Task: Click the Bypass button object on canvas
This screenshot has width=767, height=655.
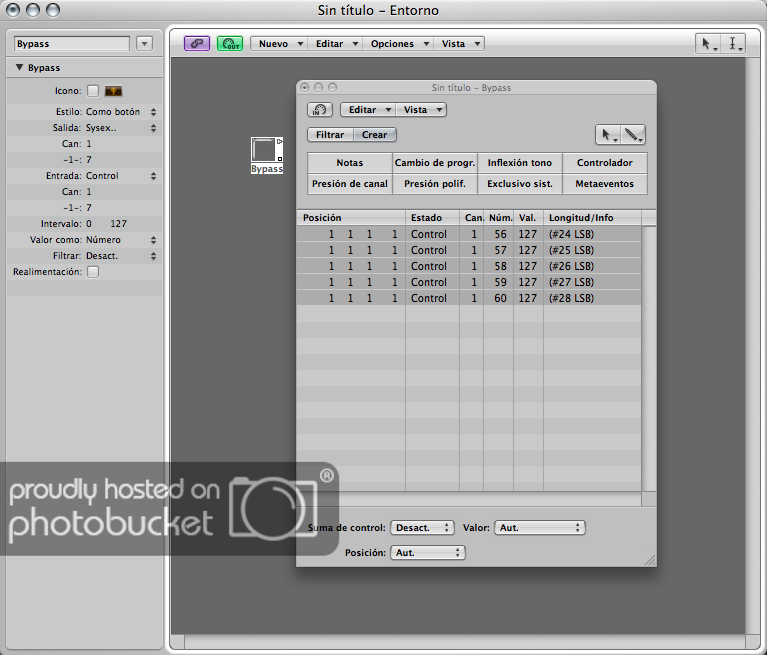Action: click(266, 150)
